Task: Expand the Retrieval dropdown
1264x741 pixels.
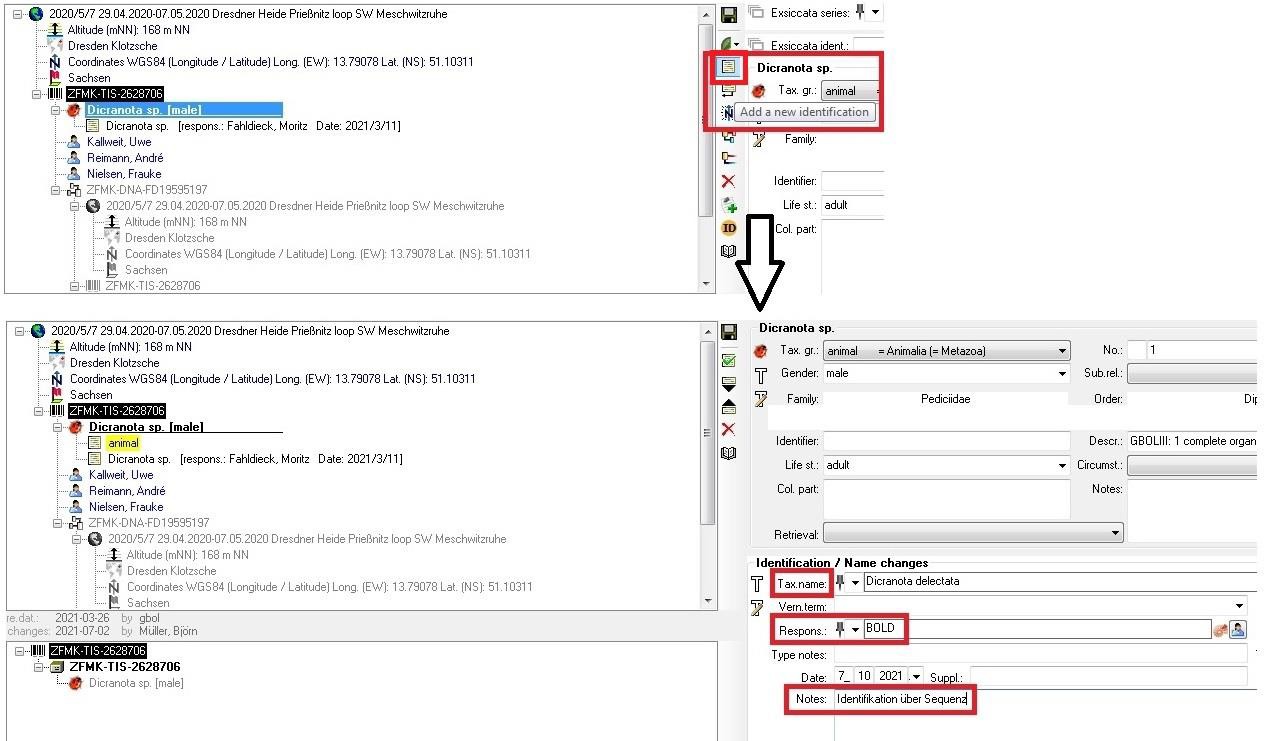Action: [1115, 534]
